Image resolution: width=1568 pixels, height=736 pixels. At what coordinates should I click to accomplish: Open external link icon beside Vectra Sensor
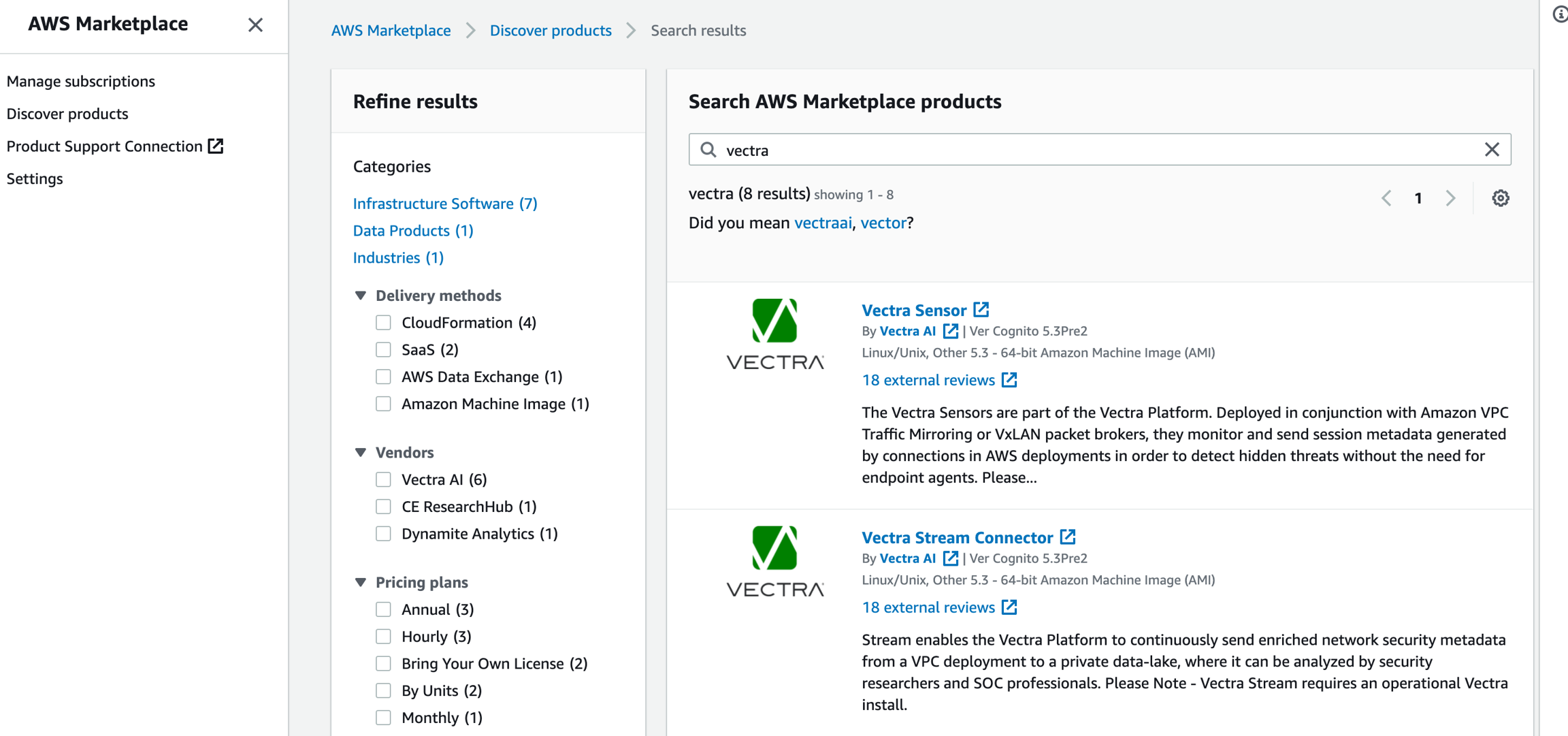click(x=981, y=310)
